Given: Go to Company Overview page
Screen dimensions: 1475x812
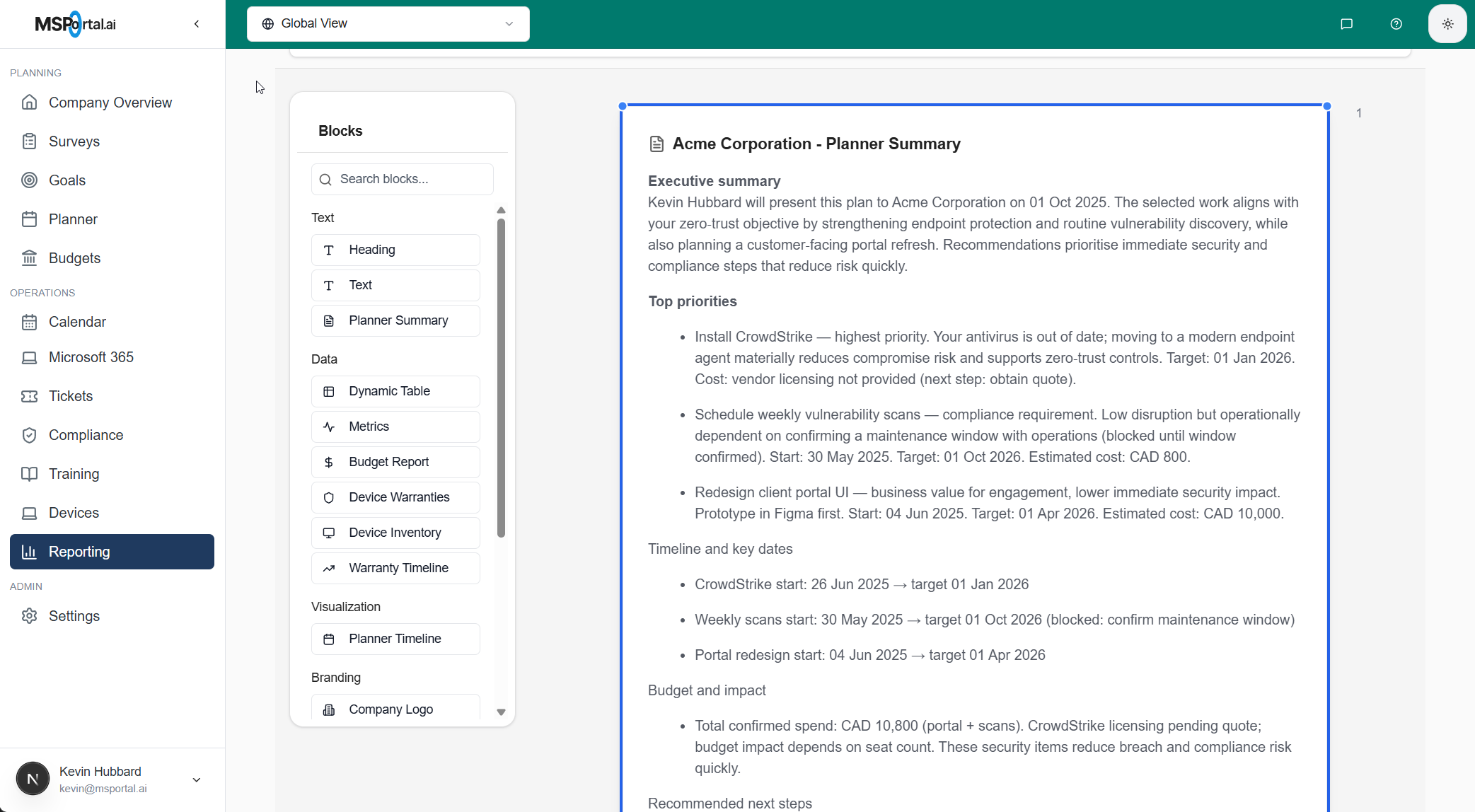Looking at the screenshot, I should coord(110,103).
